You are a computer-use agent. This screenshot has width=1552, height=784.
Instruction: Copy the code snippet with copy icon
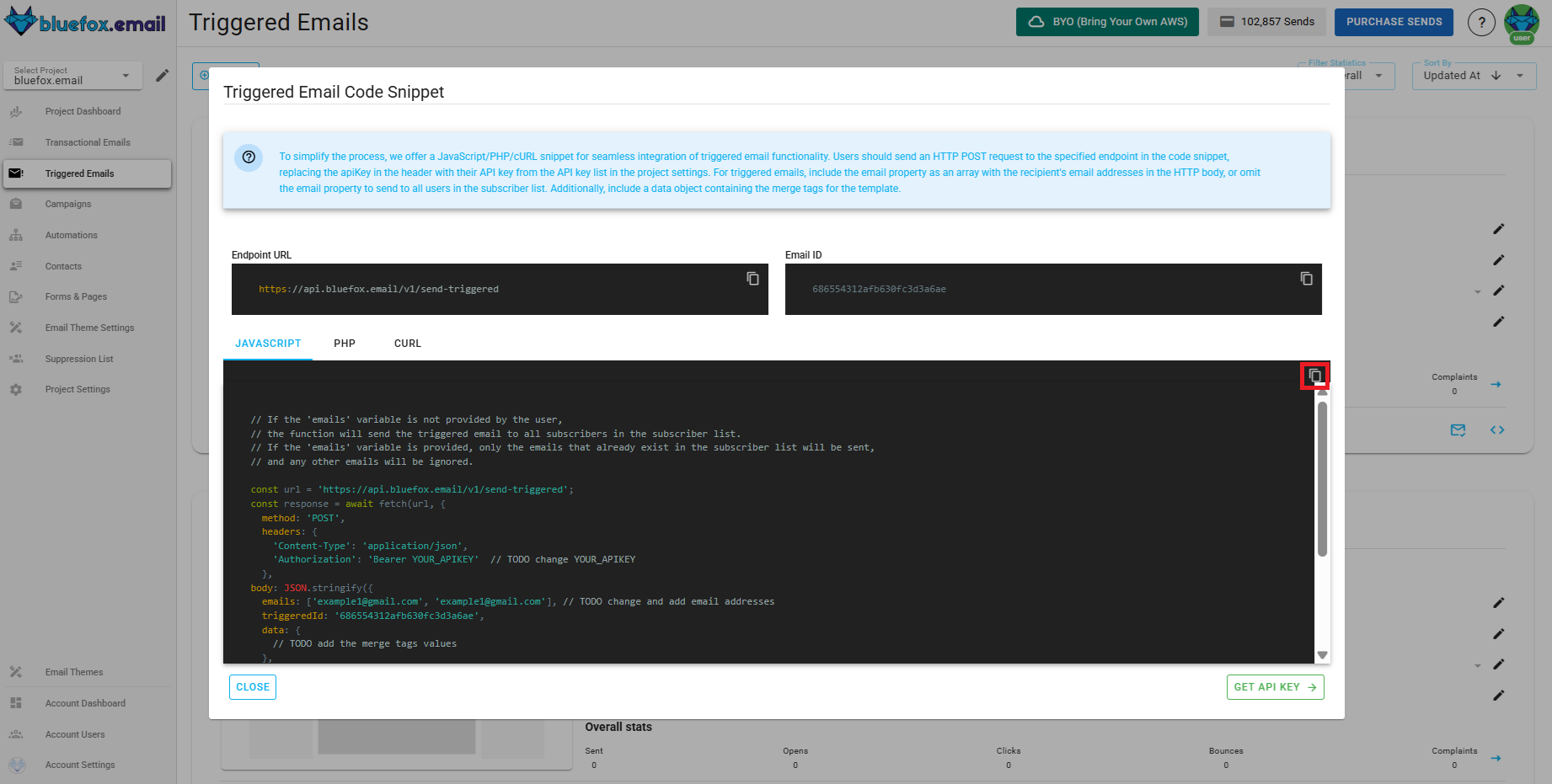tap(1314, 376)
